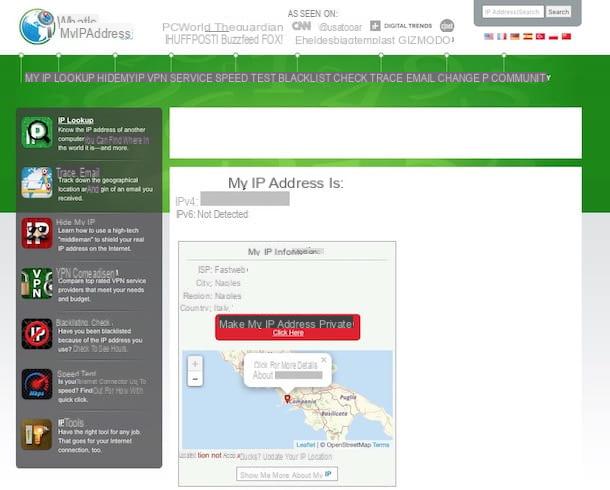Click the empty white ad banner area
This screenshot has width=610, height=490.
[x=376, y=133]
